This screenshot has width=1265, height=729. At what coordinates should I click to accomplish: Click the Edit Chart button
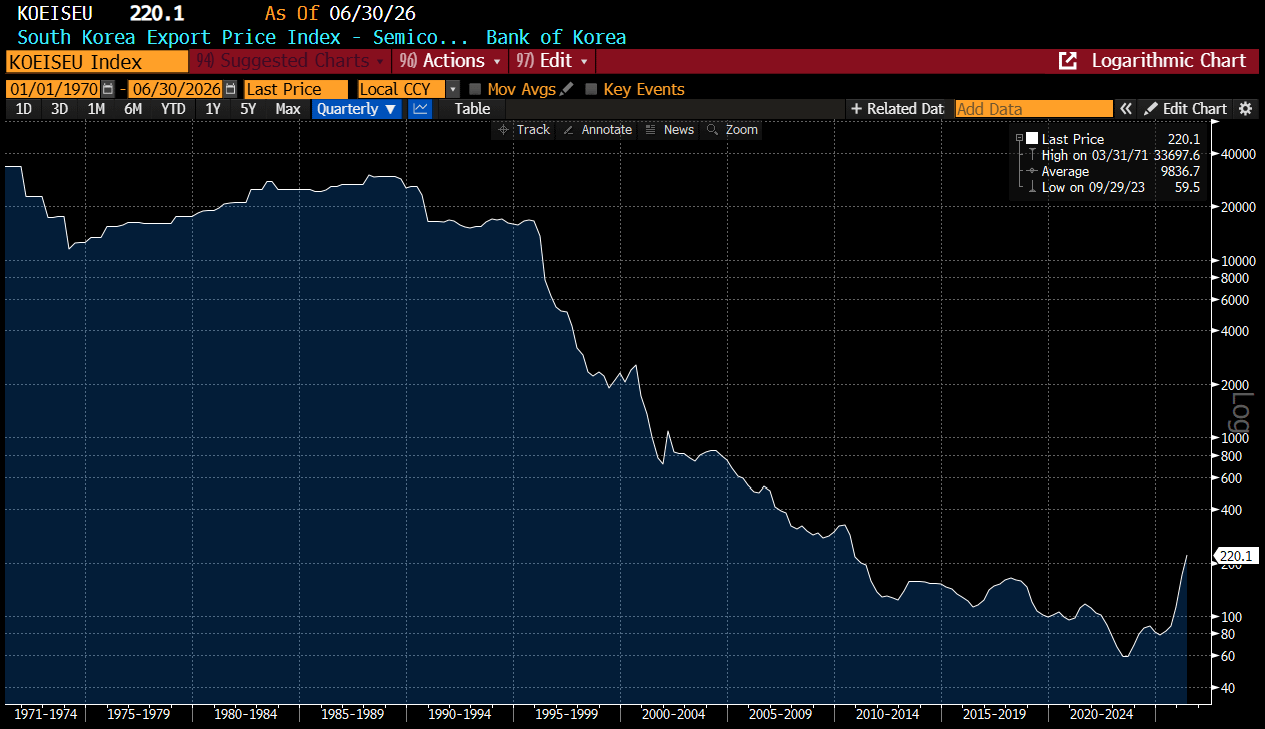click(1186, 108)
